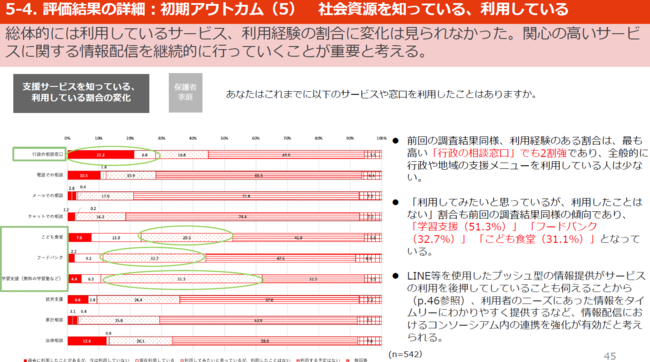
Task: Select the 行政の相談窗口 21.2 red bar
Action: click(101, 155)
